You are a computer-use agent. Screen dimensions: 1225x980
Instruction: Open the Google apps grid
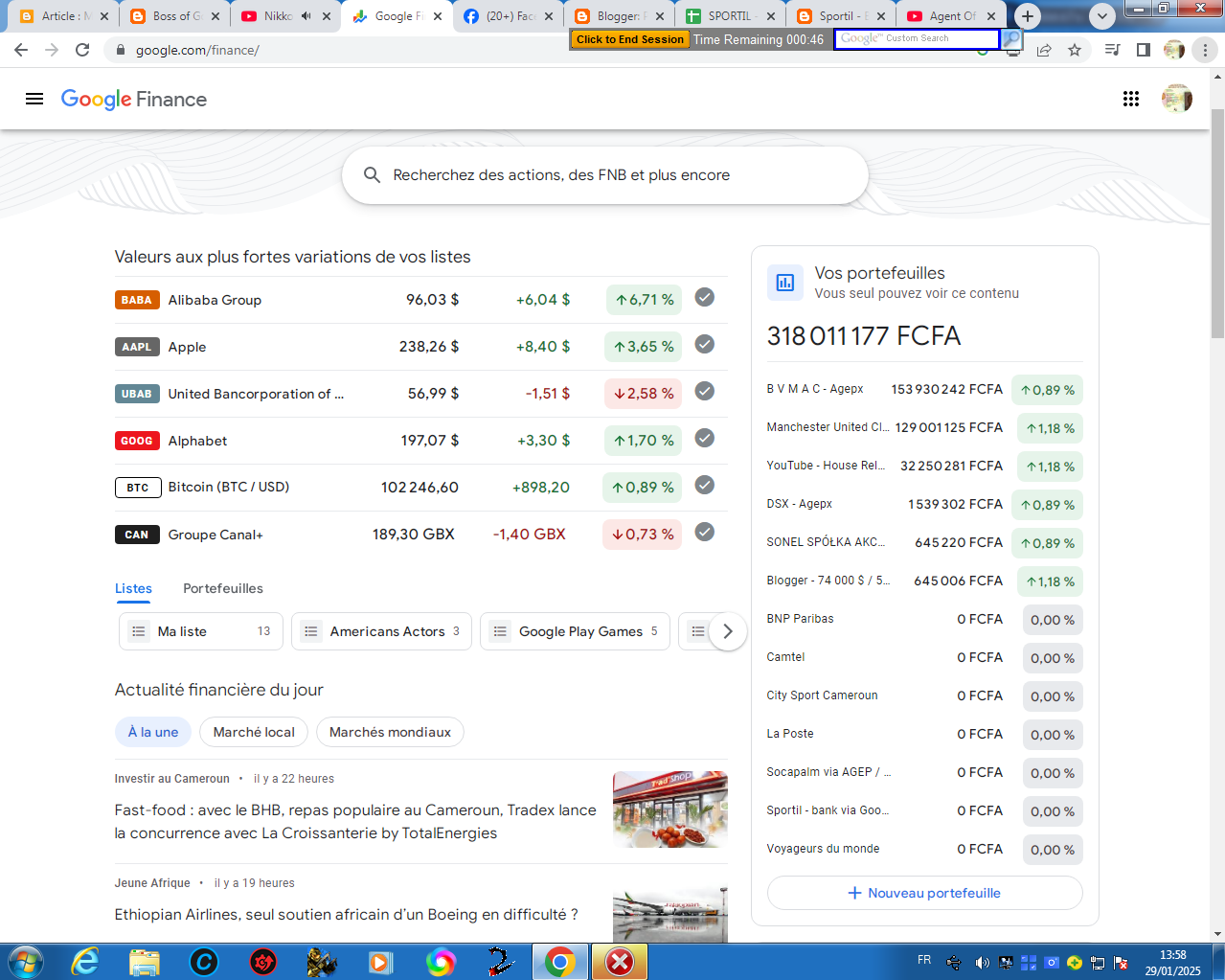(1131, 99)
